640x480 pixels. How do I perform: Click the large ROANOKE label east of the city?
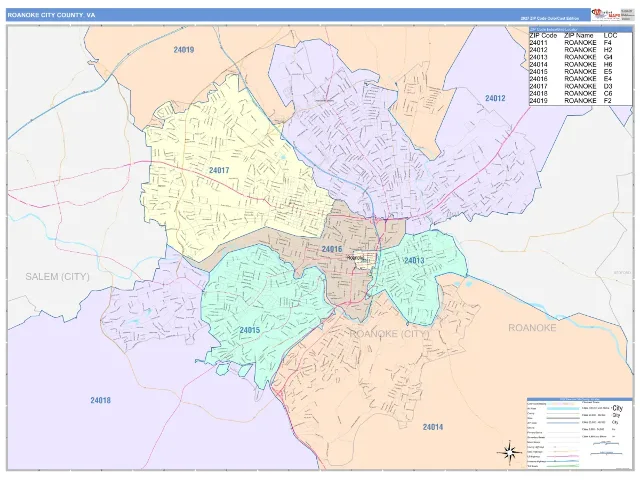[x=532, y=328]
